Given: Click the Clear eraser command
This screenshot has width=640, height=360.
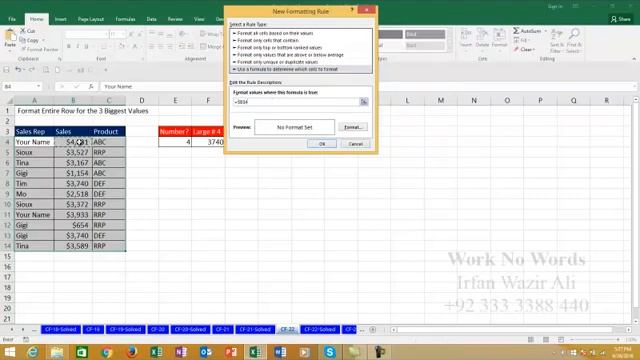Looking at the screenshot, I should (x=524, y=49).
